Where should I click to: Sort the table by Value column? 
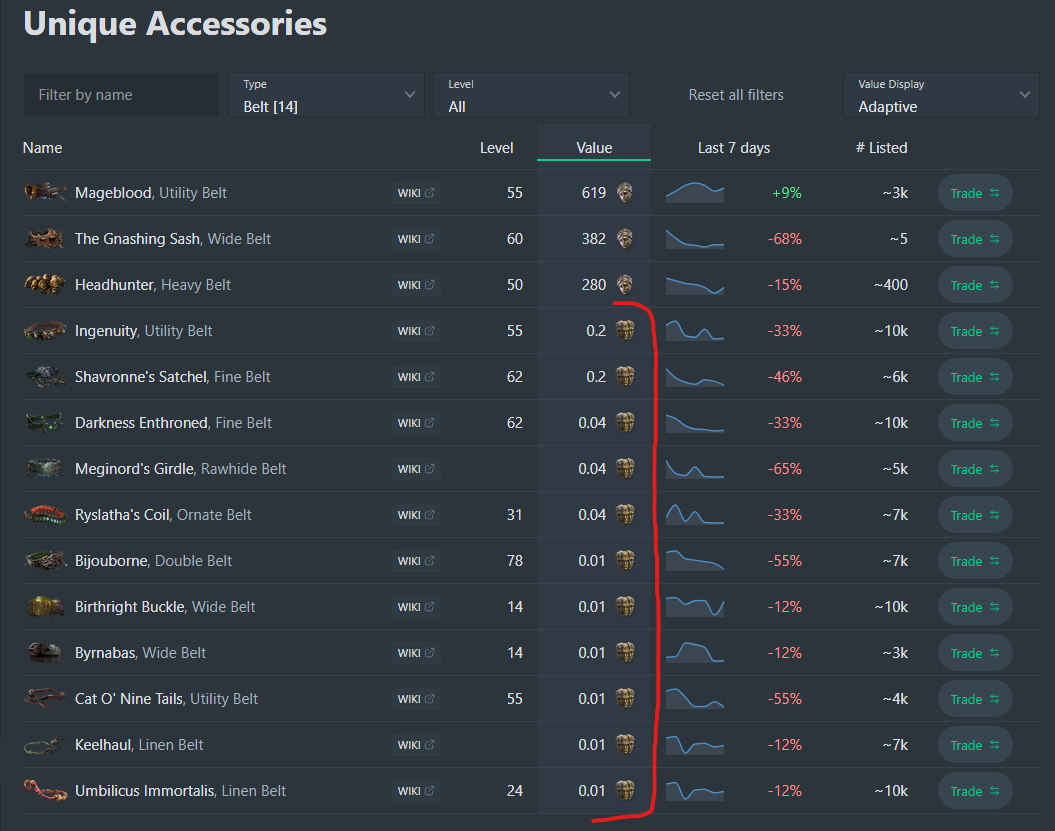(594, 148)
